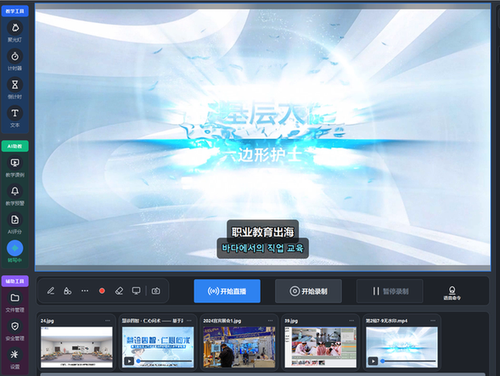Click the 24.jpg file name label
The image size is (500, 376).
click(47, 321)
